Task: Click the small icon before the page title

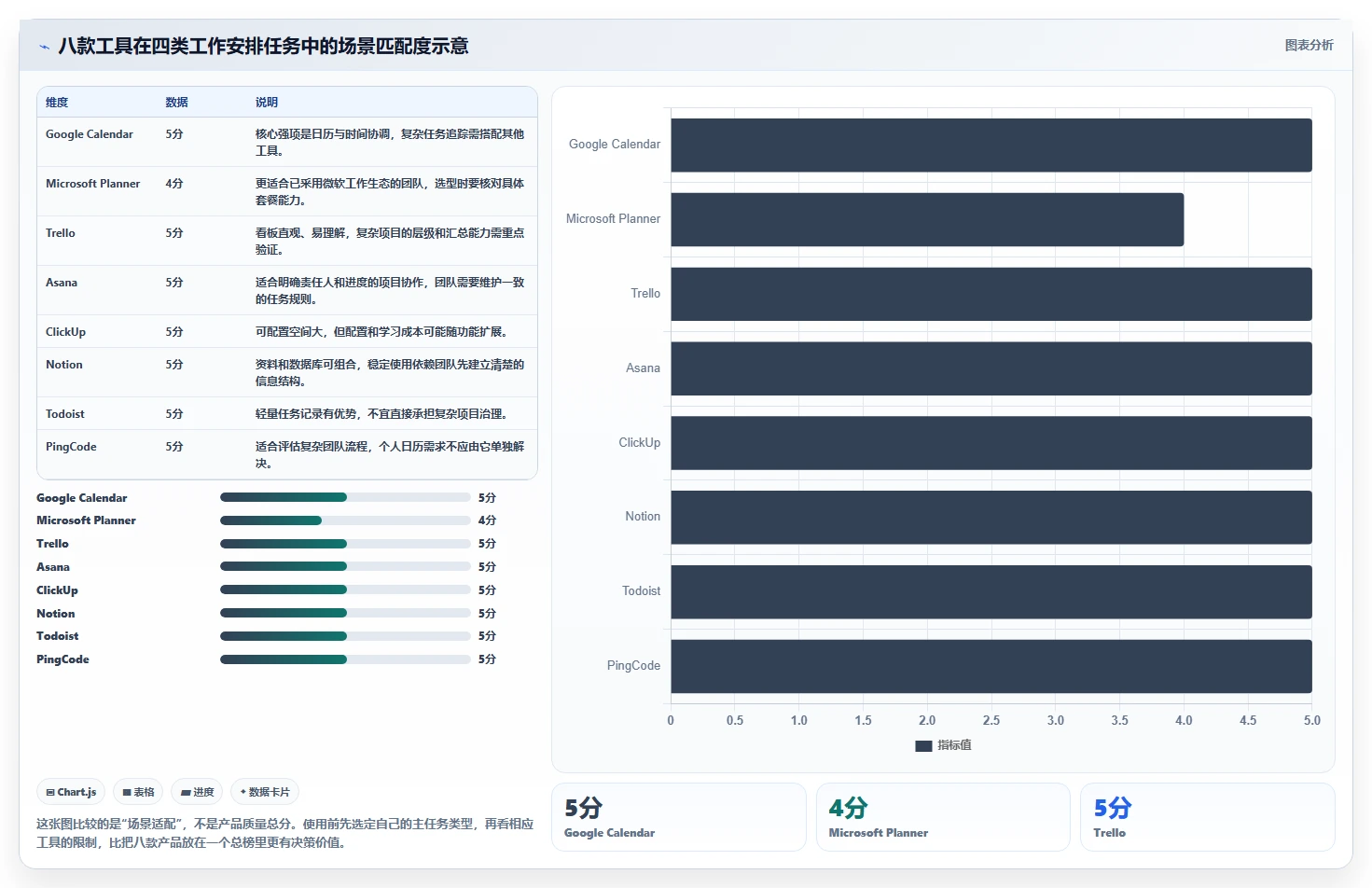Action: coord(44,47)
